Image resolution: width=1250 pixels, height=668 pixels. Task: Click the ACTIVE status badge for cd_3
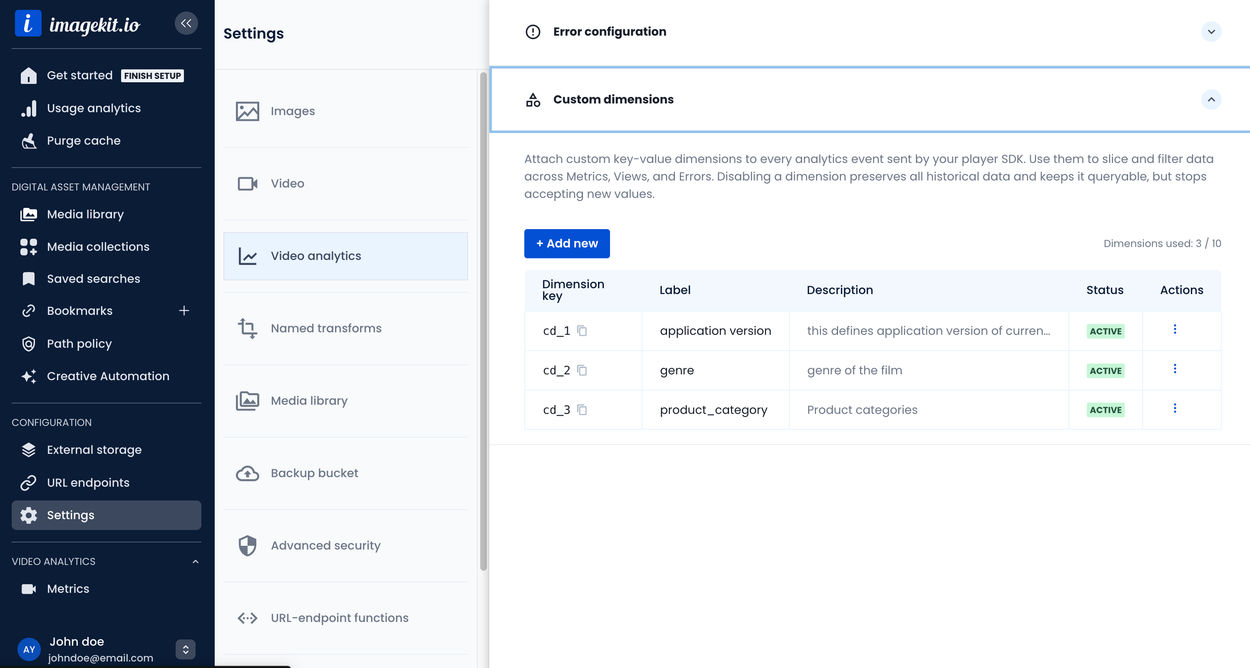pyautogui.click(x=1106, y=410)
